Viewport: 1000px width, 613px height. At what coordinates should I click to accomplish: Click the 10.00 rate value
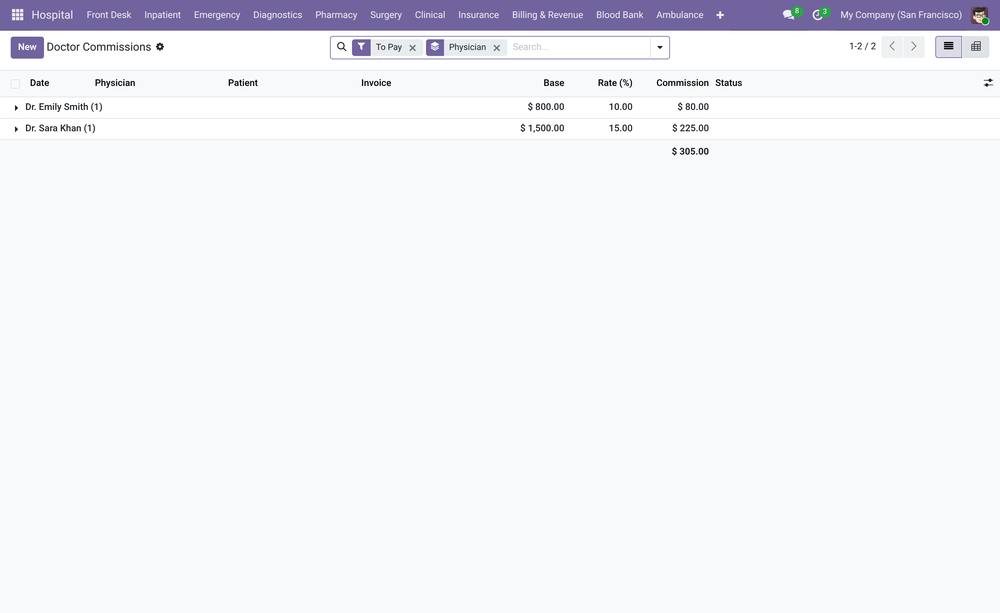pos(621,107)
